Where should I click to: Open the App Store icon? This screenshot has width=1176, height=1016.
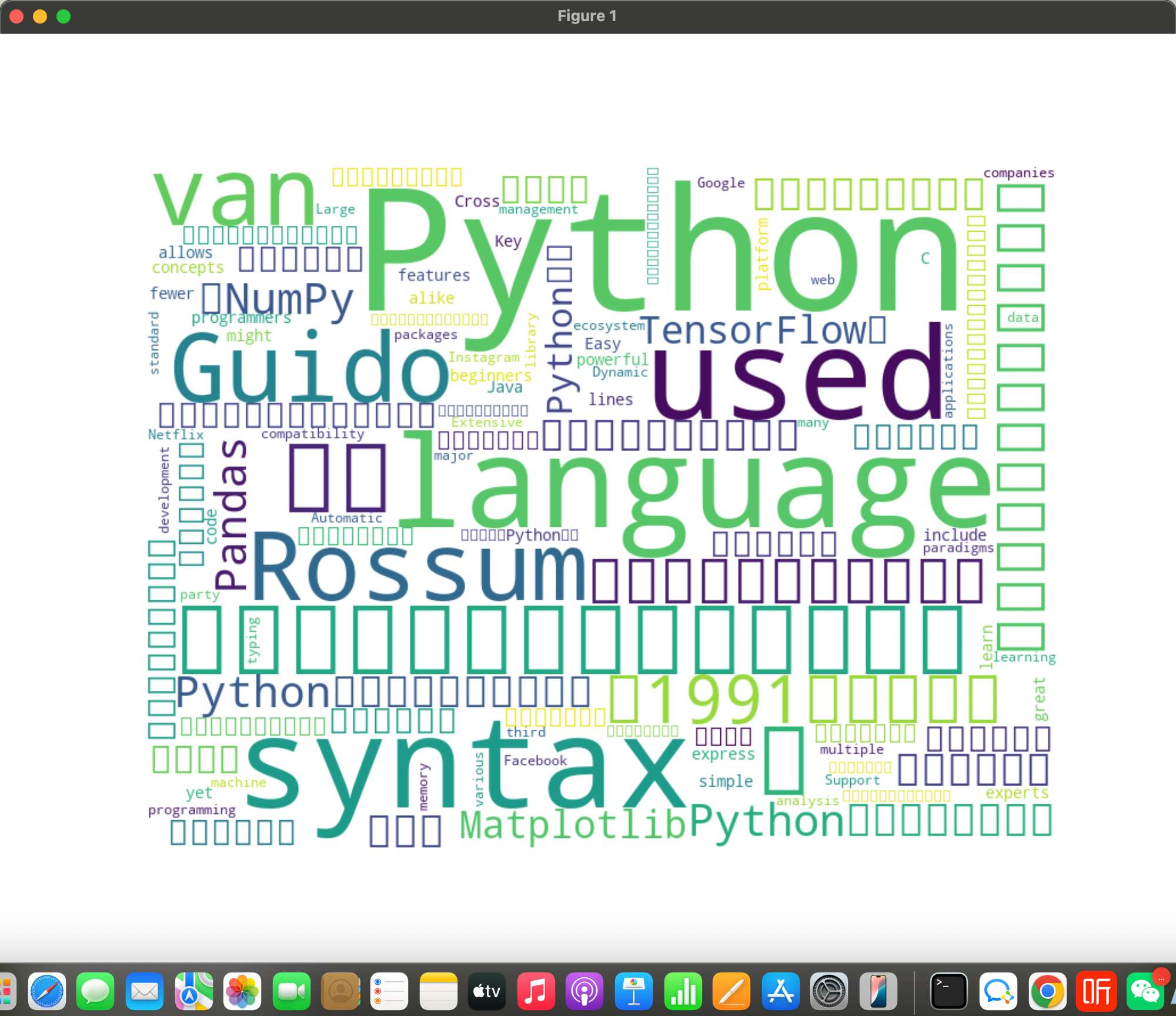click(x=780, y=991)
